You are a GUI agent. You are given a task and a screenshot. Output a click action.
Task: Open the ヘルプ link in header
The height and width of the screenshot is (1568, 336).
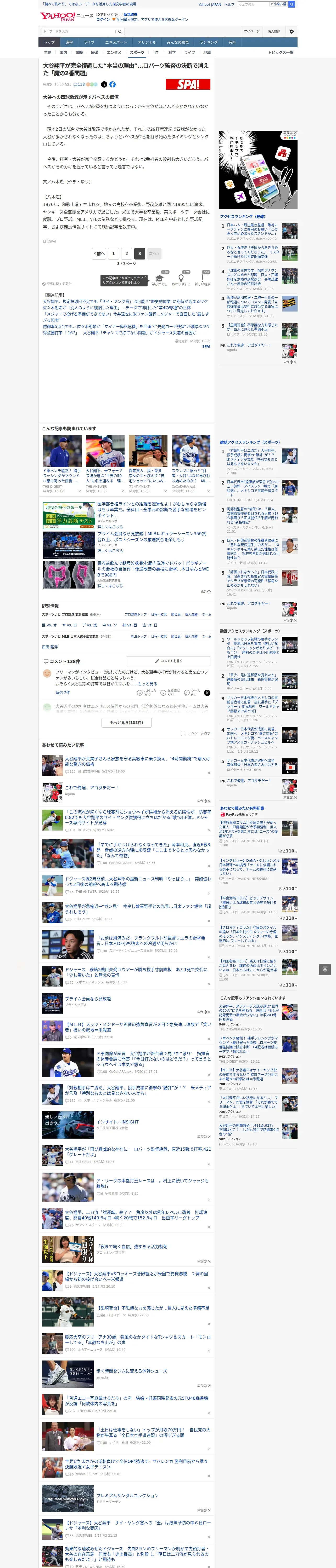coord(229,4)
